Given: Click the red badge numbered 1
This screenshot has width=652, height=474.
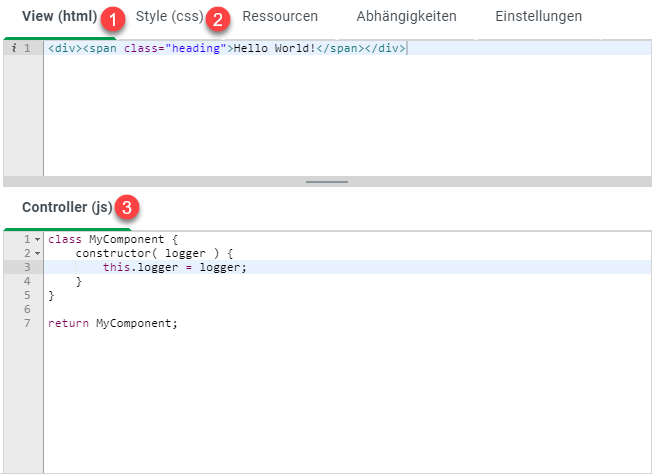Looking at the screenshot, I should click(116, 18).
